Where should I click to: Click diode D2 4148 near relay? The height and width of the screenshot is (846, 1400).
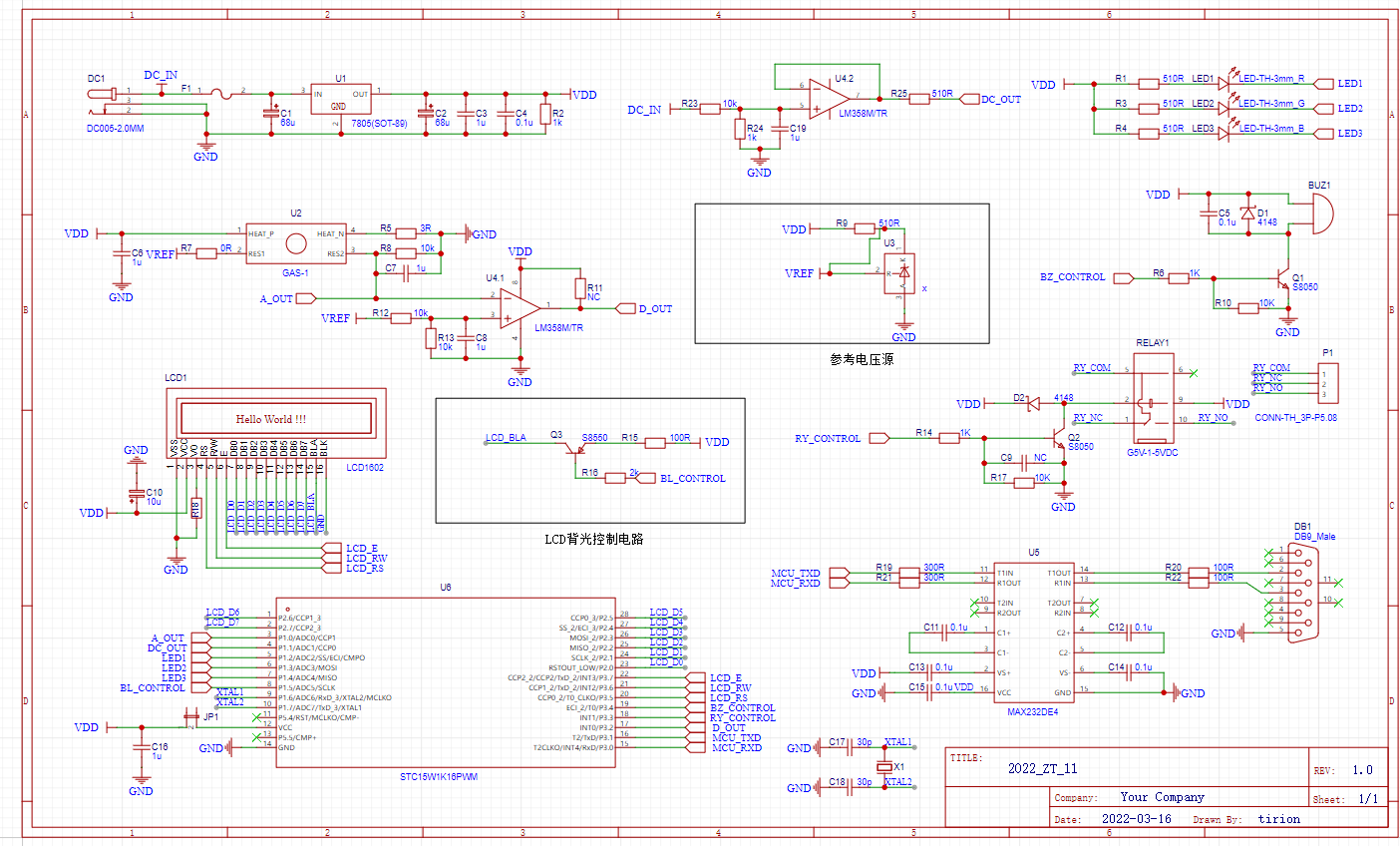pos(1033,404)
